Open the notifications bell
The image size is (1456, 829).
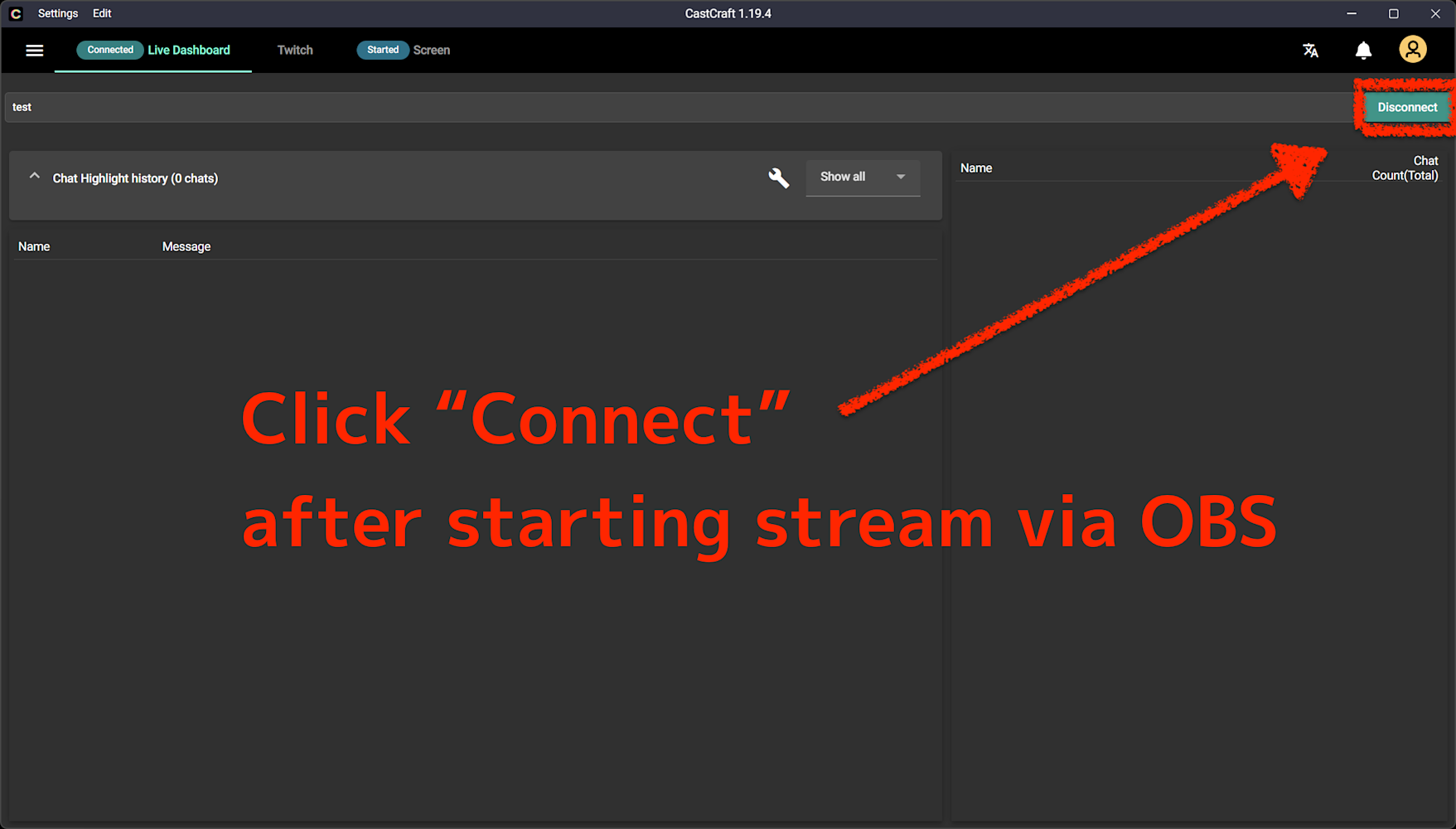point(1363,51)
